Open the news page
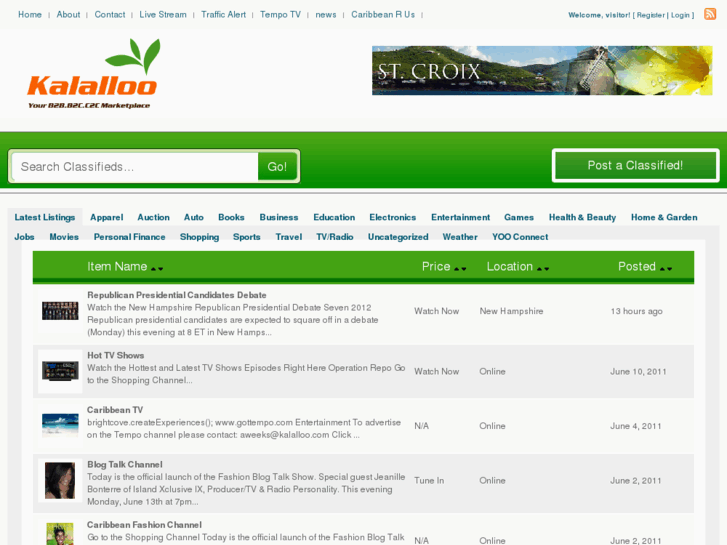Image resolution: width=727 pixels, height=545 pixels. [325, 14]
